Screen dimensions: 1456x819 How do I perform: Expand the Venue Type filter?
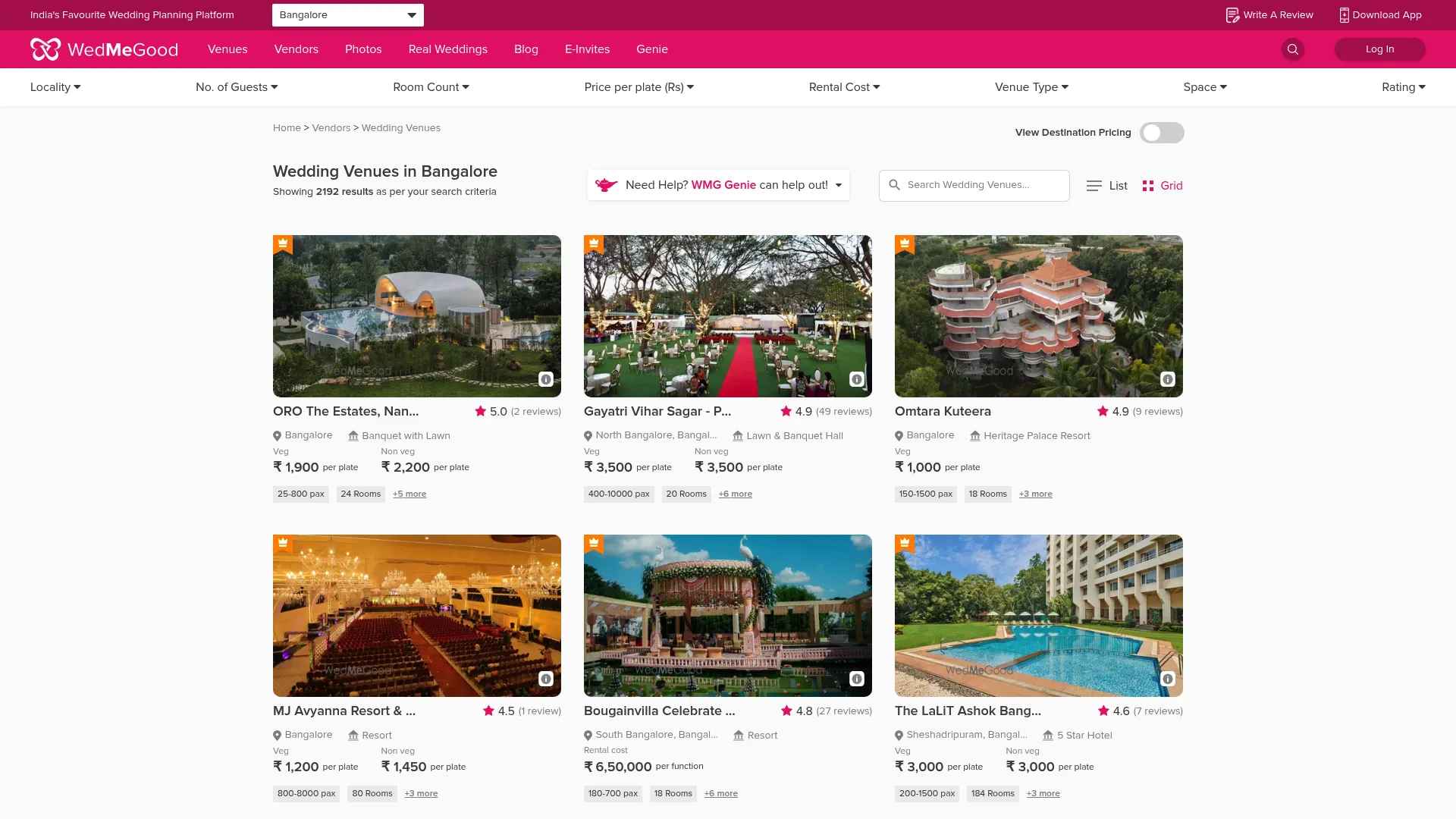click(x=1031, y=86)
